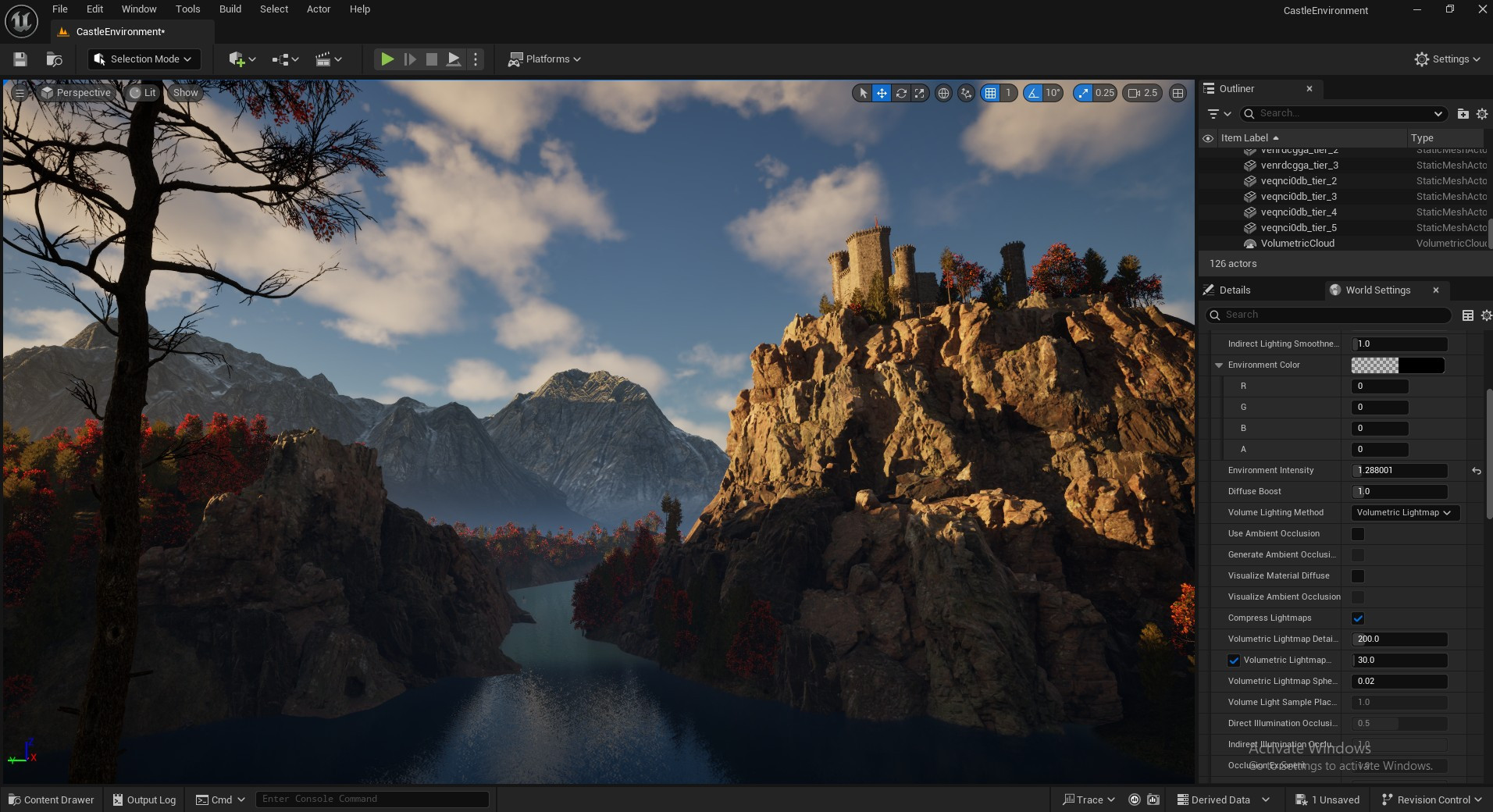1493x812 pixels.
Task: Click the frame skip playback button
Action: pos(409,59)
